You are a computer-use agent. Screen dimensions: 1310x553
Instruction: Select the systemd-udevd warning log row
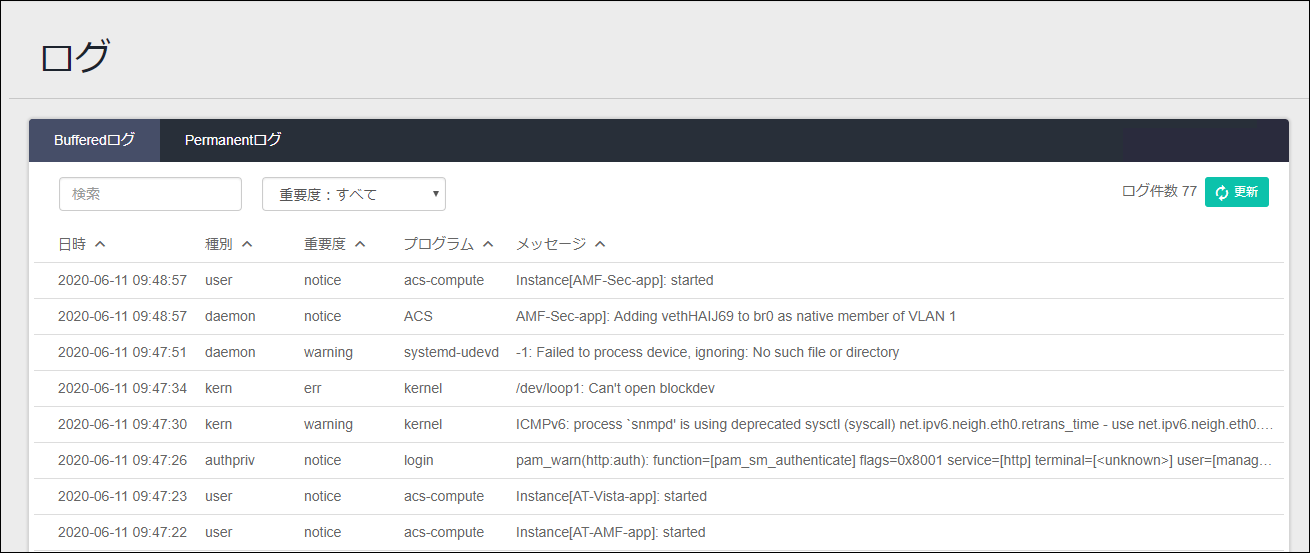point(658,352)
